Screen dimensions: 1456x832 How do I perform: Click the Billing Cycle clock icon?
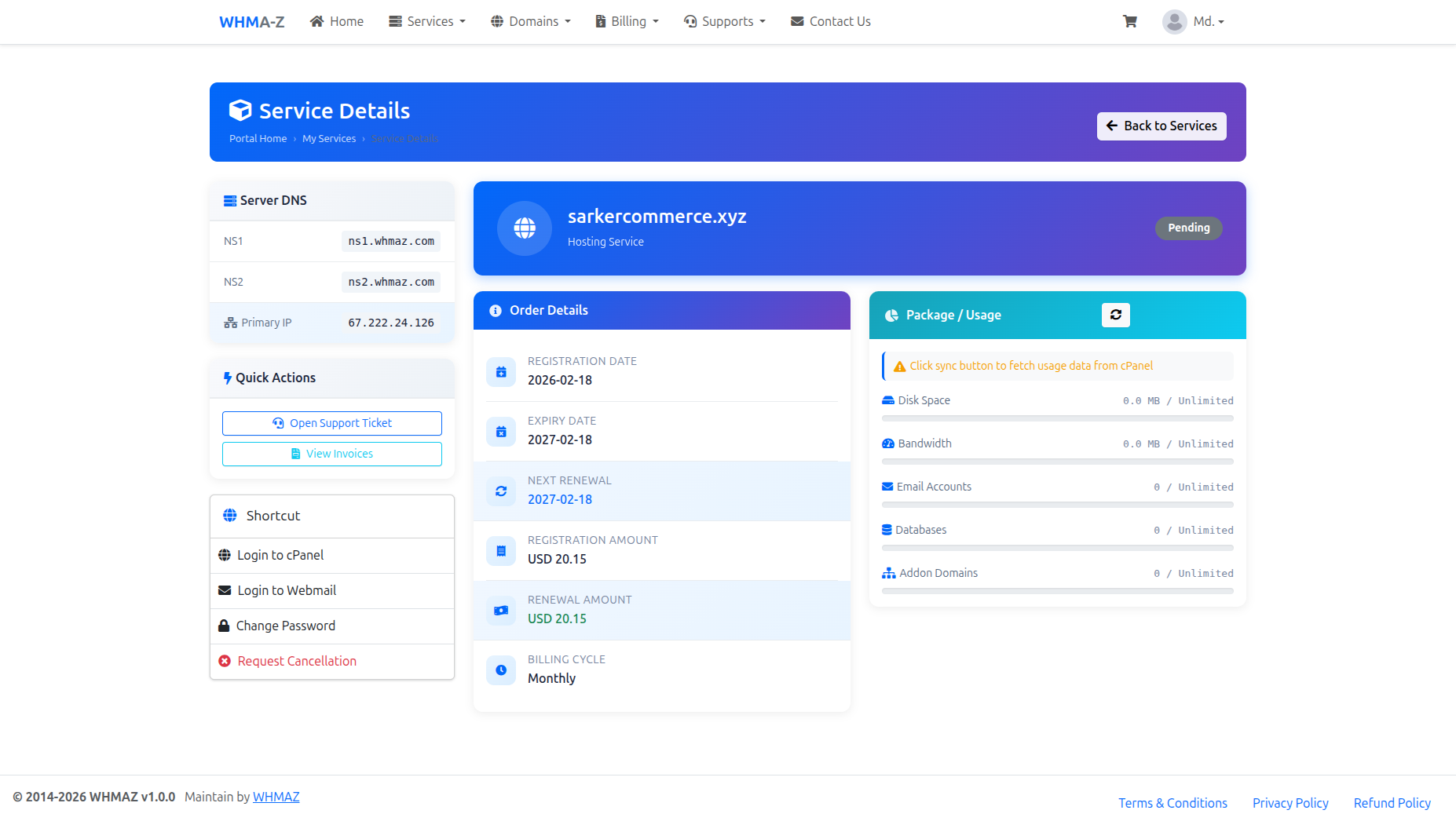click(501, 670)
